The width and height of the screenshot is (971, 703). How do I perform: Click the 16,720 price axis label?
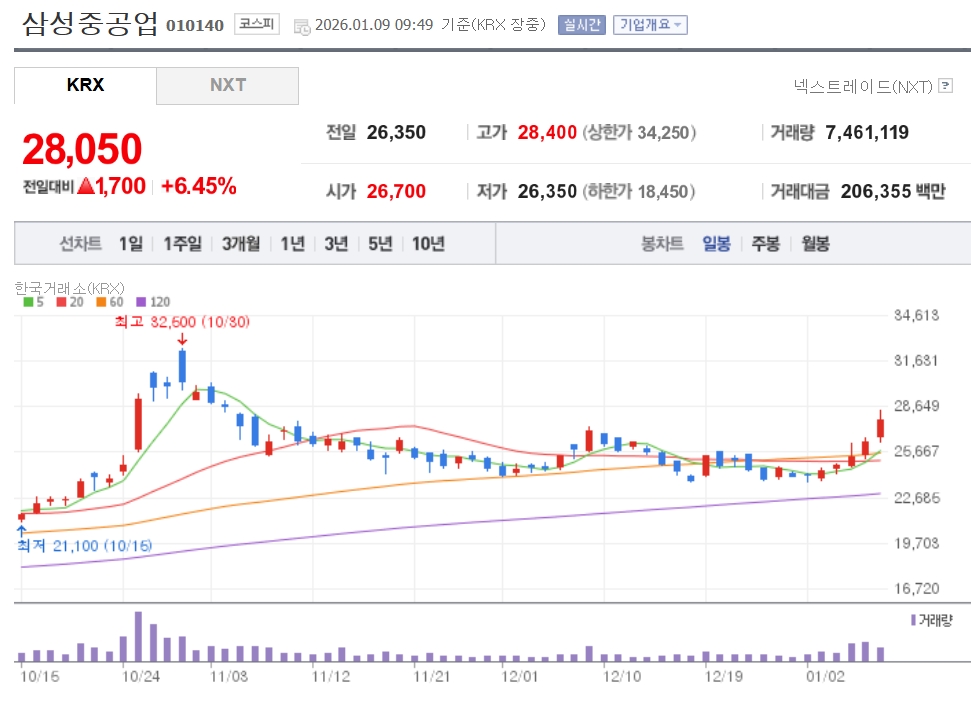[x=917, y=588]
